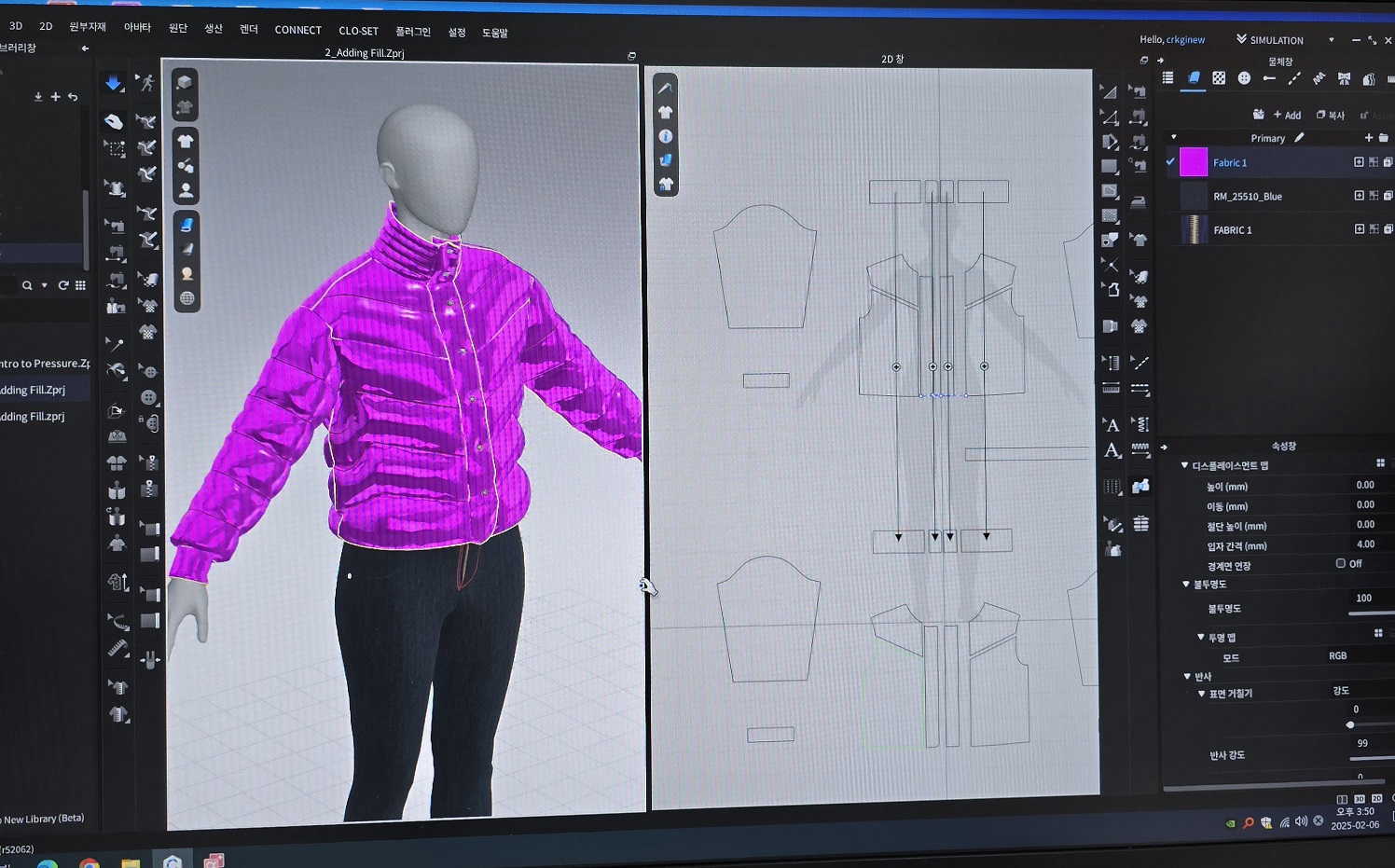Click the magenta Fabric 1 color swatch
Viewport: 1395px width, 868px height.
pyautogui.click(x=1194, y=162)
